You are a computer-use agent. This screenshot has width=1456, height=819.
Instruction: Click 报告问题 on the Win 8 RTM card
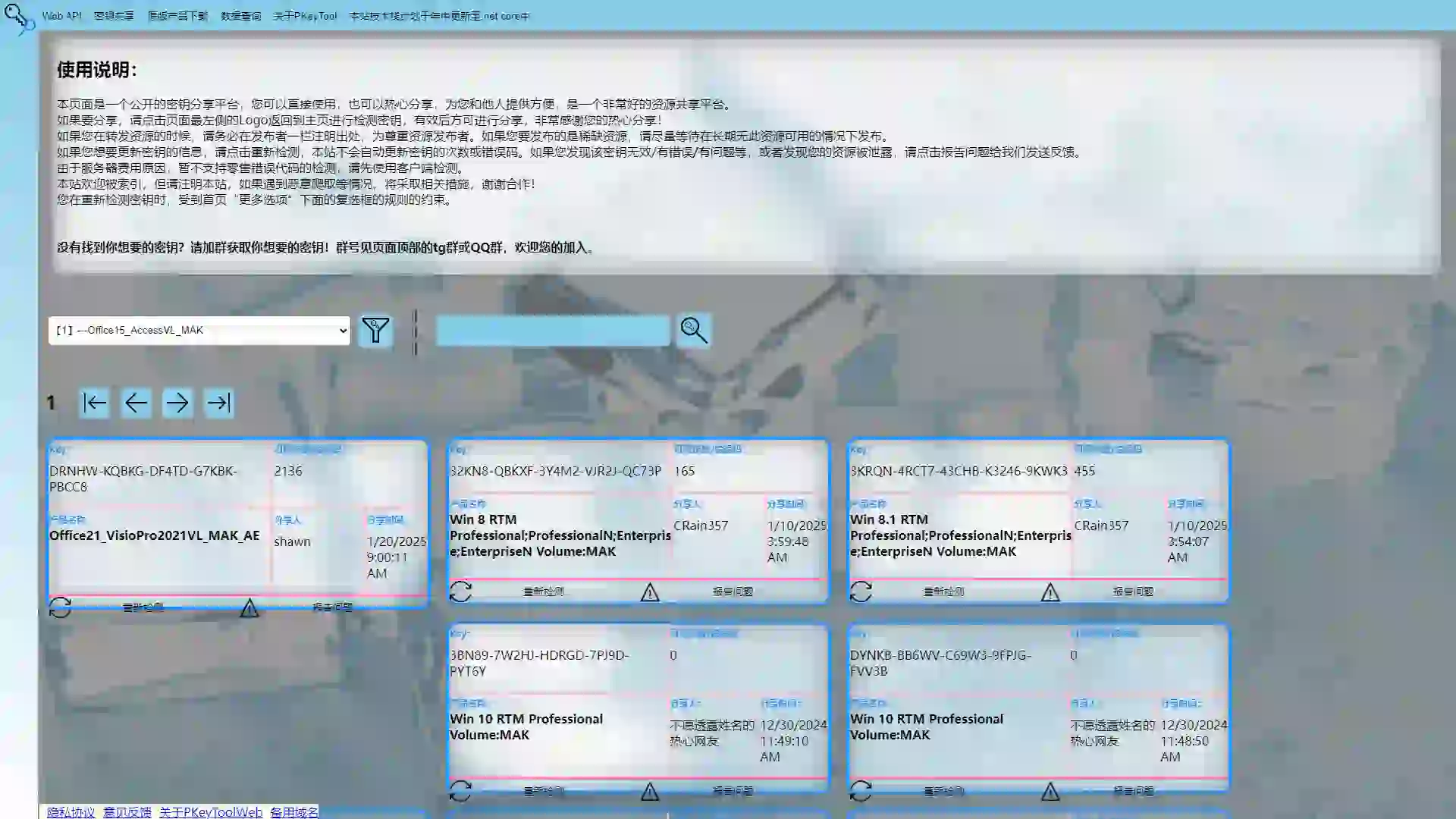pos(733,591)
